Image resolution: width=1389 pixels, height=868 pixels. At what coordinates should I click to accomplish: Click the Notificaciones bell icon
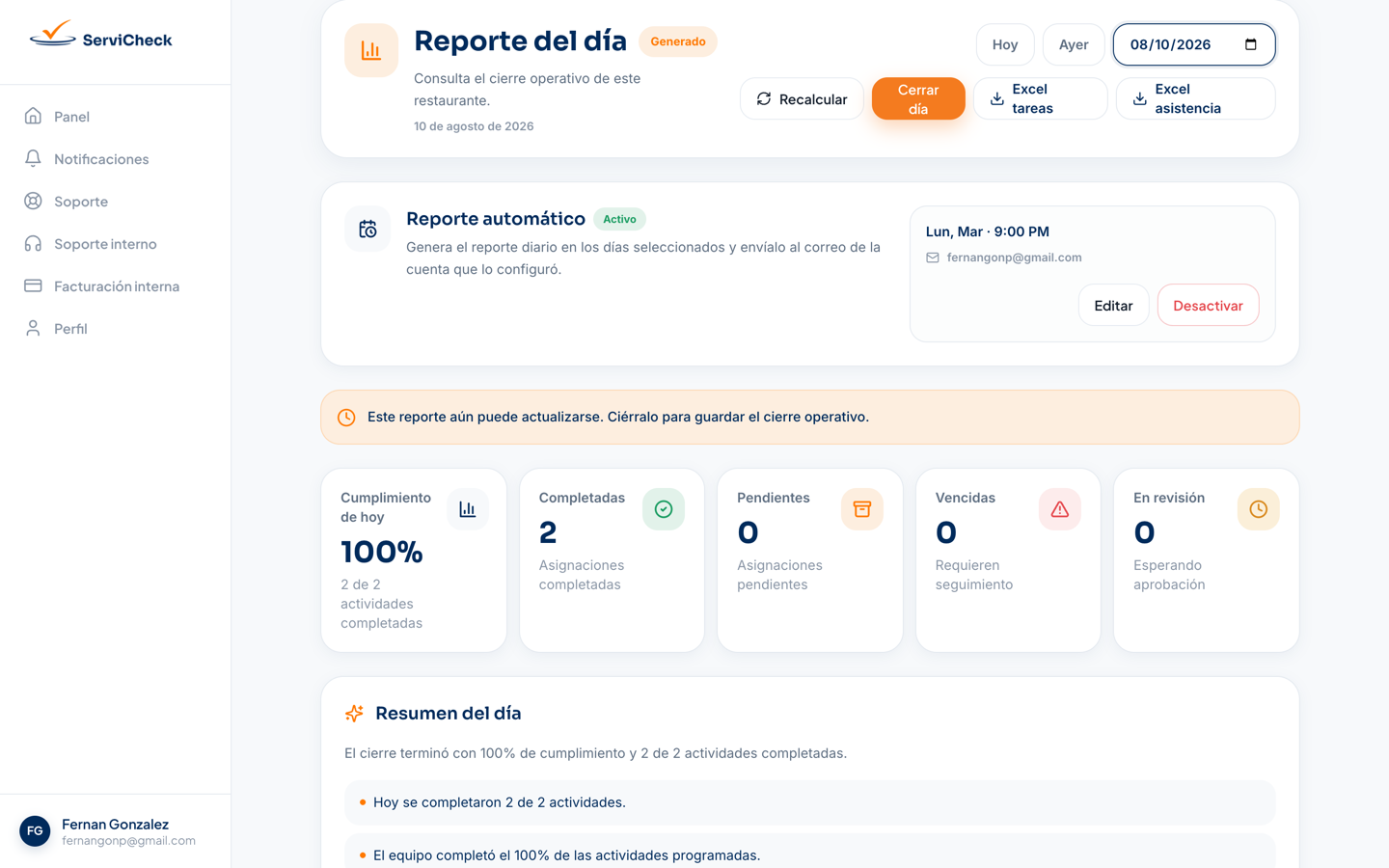[33, 158]
